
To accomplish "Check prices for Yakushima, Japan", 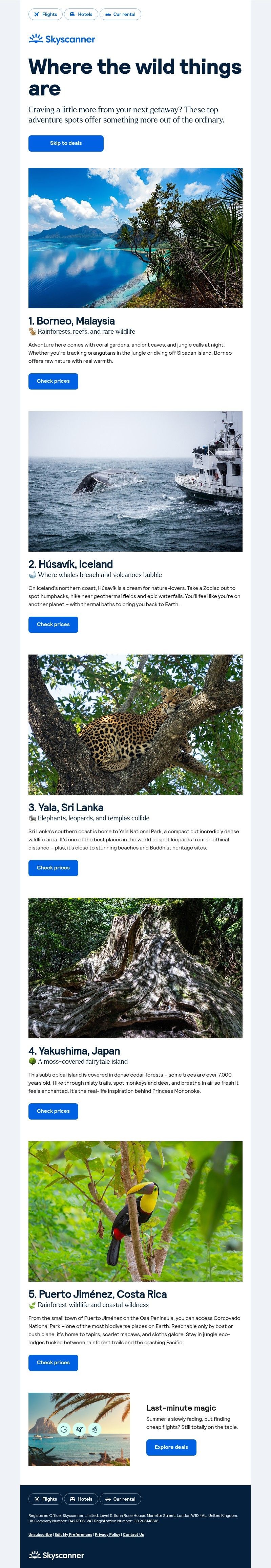I will coord(53,1111).
